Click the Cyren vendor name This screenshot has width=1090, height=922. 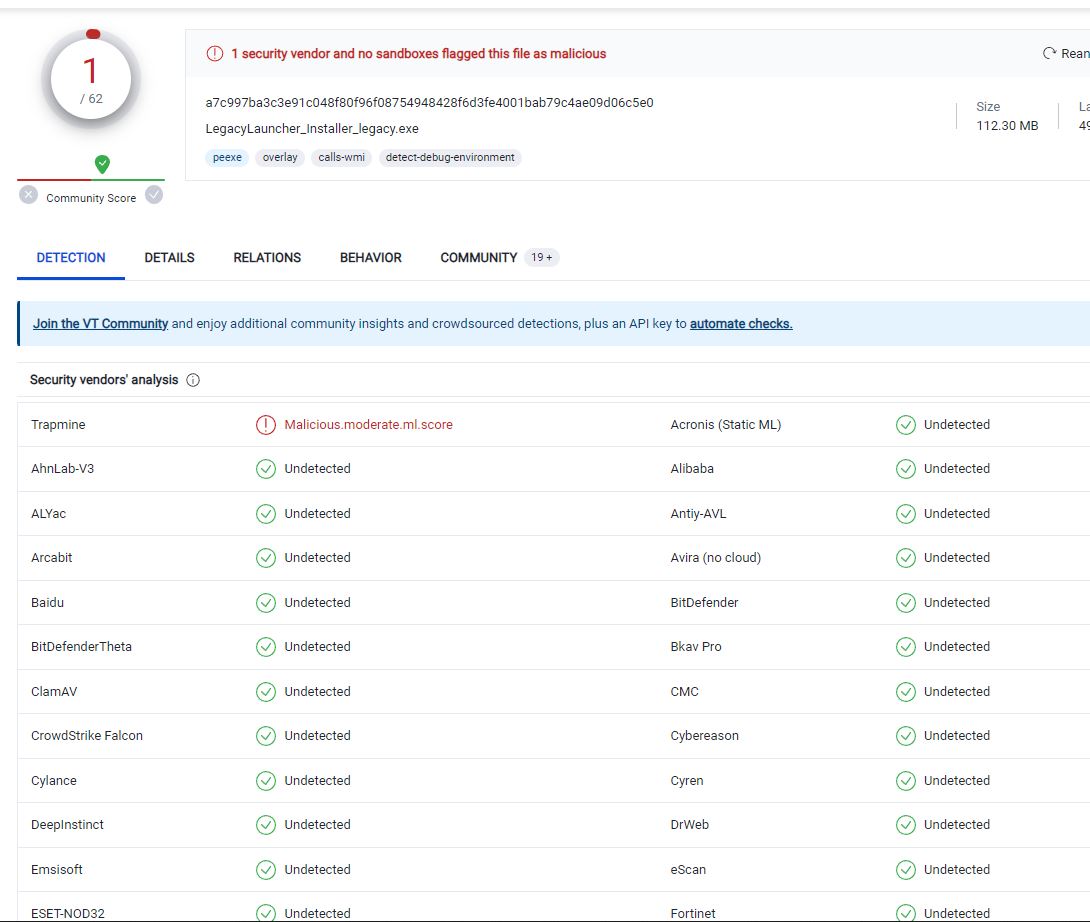[687, 781]
